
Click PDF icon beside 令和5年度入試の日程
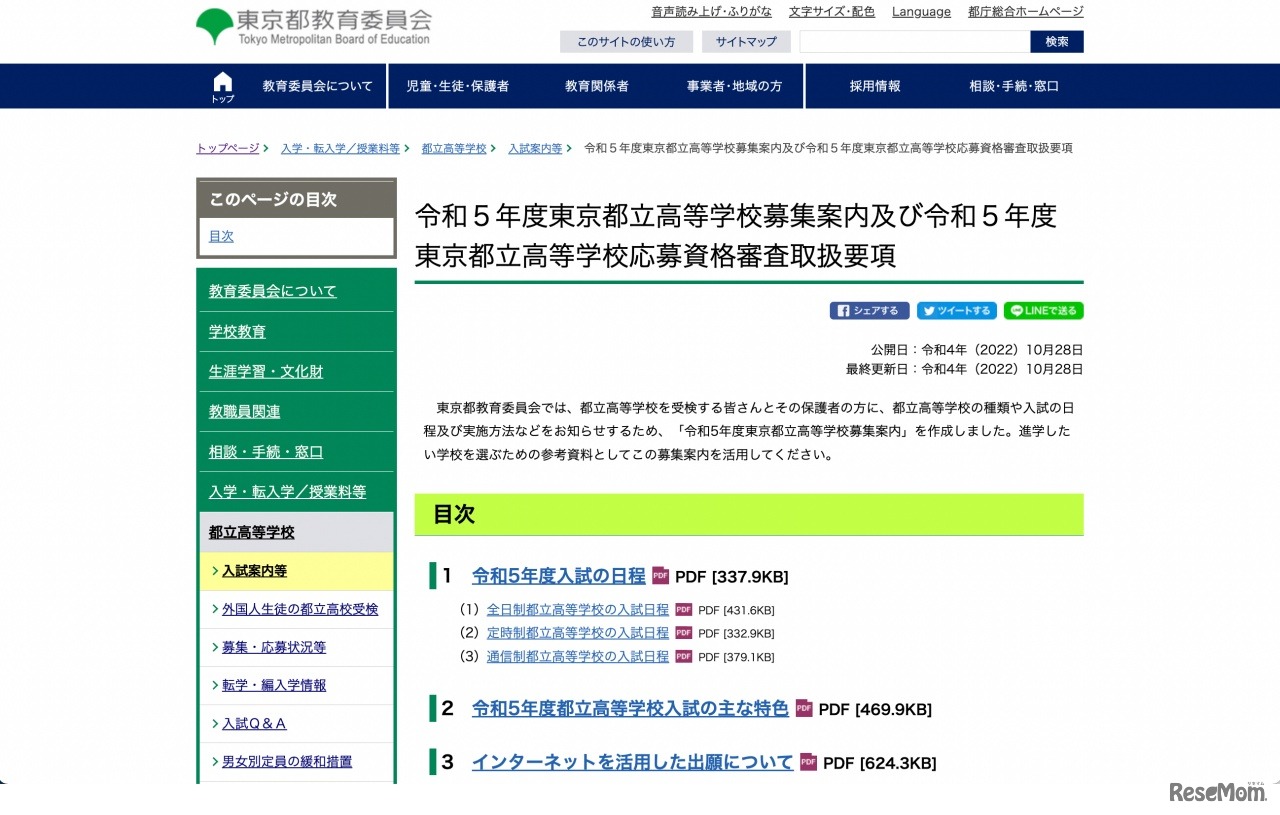pyautogui.click(x=660, y=576)
